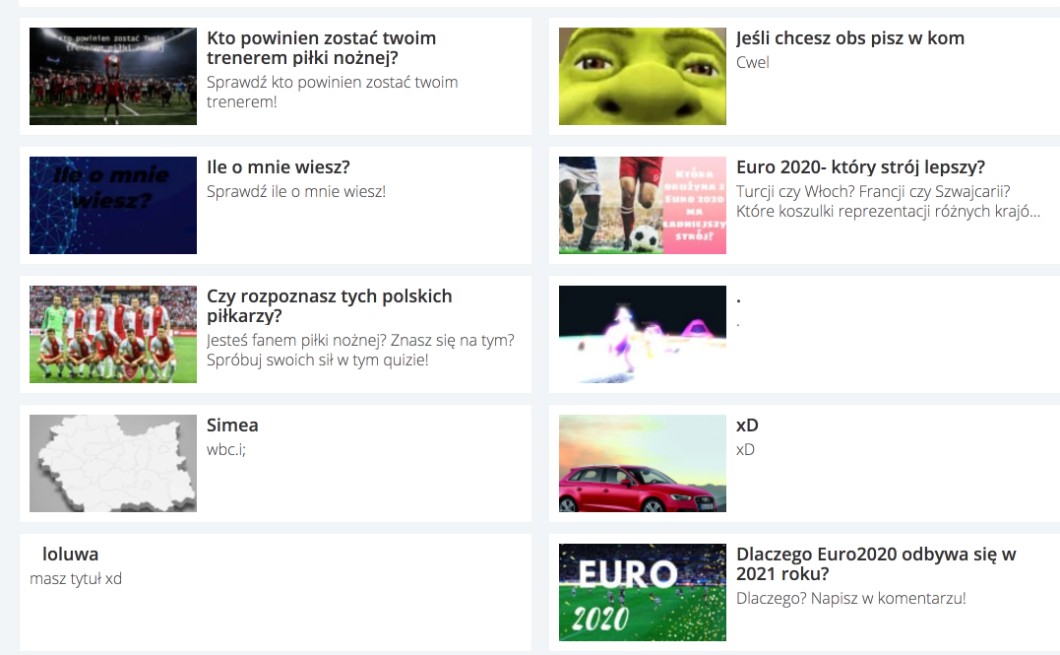Click the Shrek face thumbnail
1060x655 pixels.
[x=642, y=76]
